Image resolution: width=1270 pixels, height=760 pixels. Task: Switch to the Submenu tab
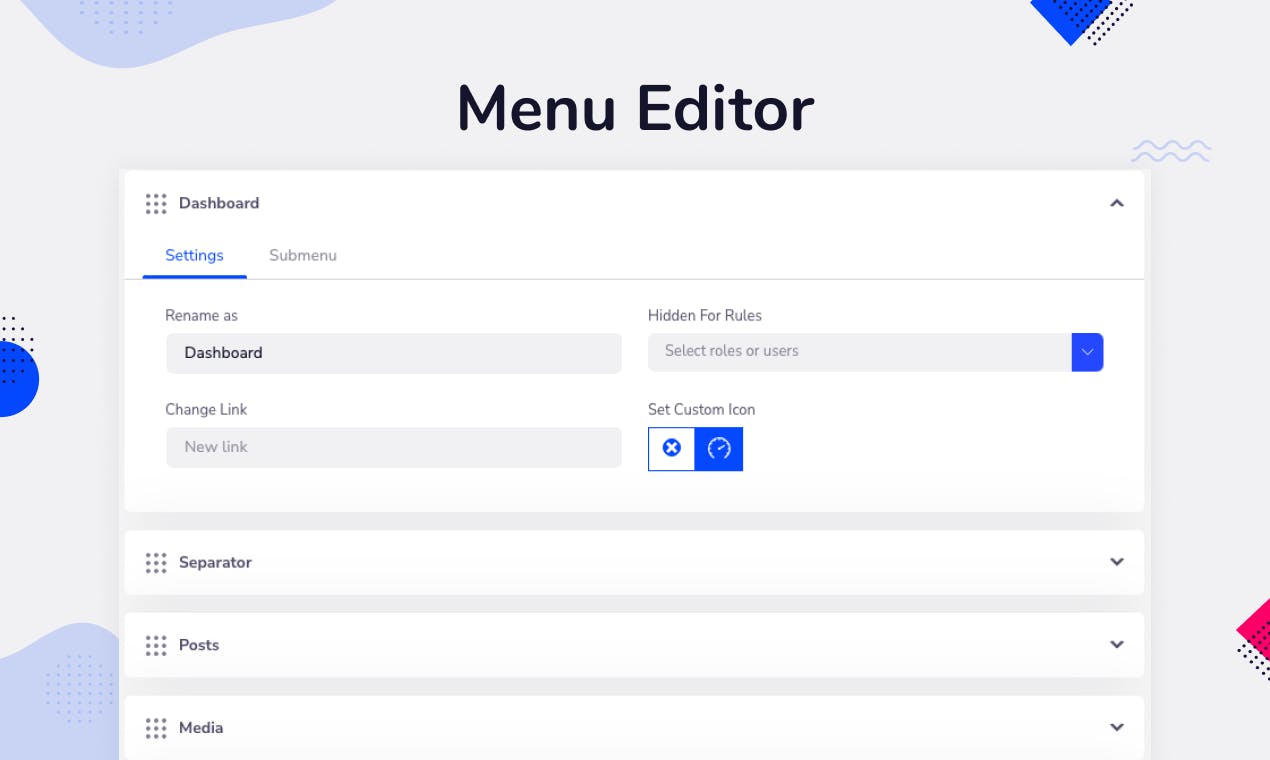(x=303, y=256)
